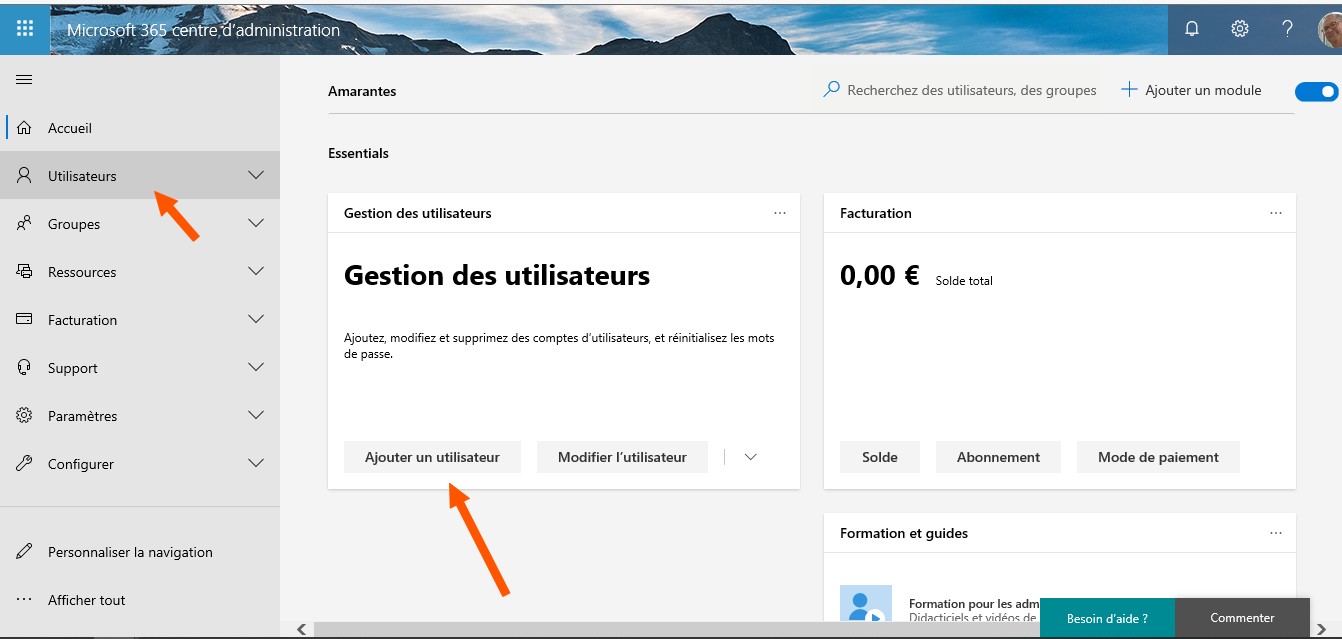Click the pencil icon for Personnaliser la navigation
1342x639 pixels.
pos(25,551)
